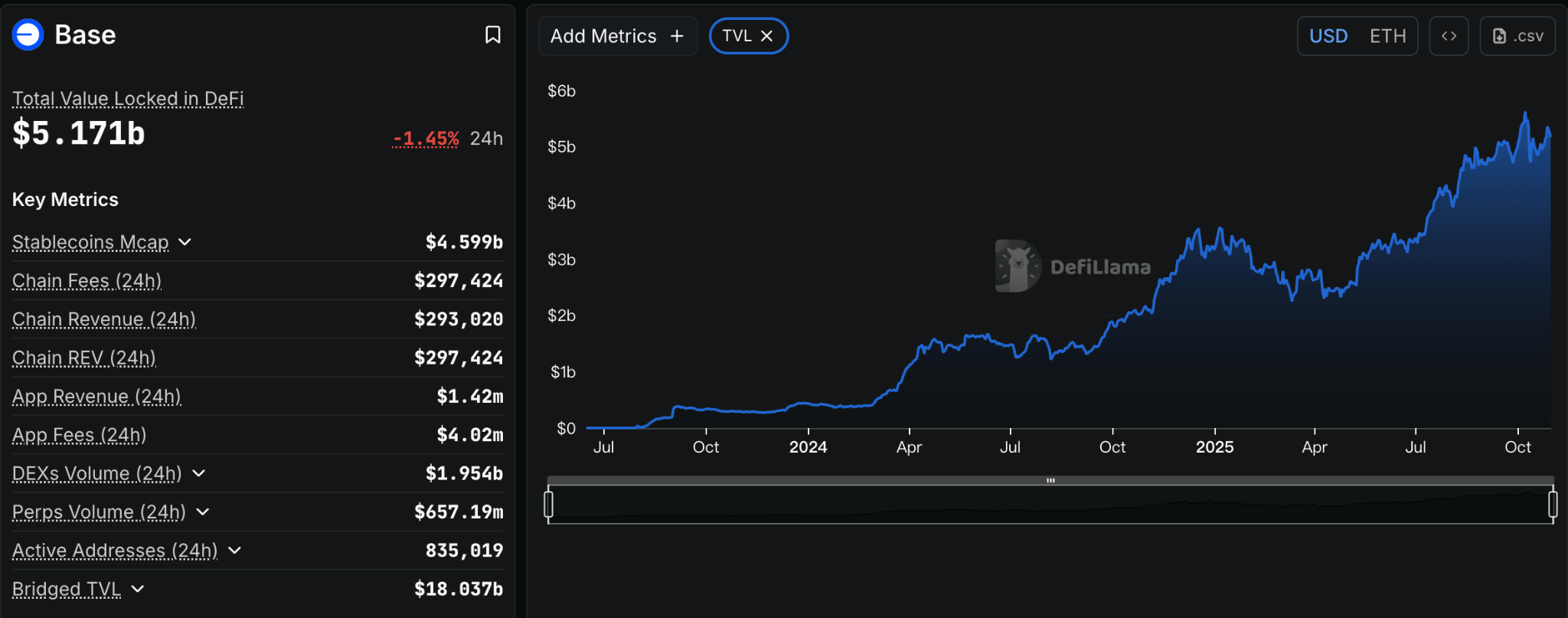Click the $297,424 Chain Fees value
Image resolution: width=1568 pixels, height=618 pixels.
pyautogui.click(x=459, y=281)
